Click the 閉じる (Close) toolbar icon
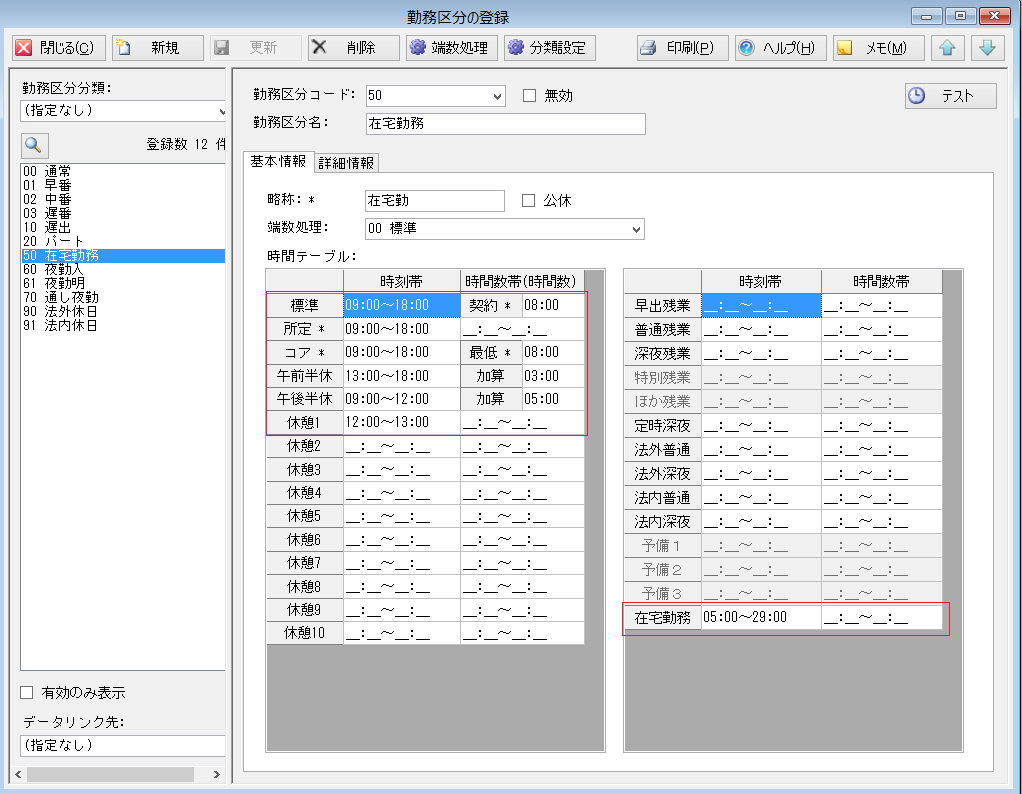The height and width of the screenshot is (794, 1022). 25,48
